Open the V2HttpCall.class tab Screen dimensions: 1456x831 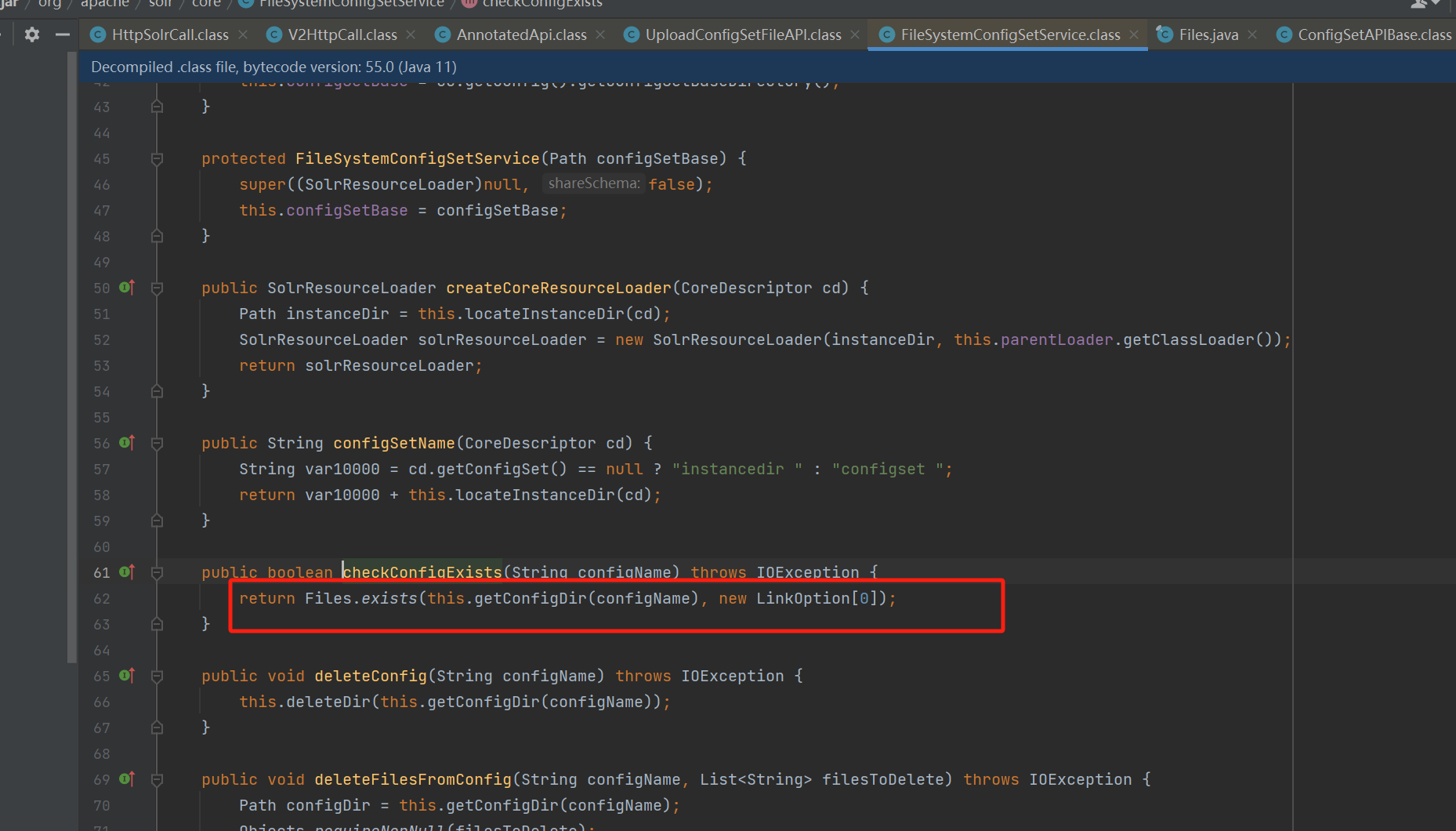342,34
